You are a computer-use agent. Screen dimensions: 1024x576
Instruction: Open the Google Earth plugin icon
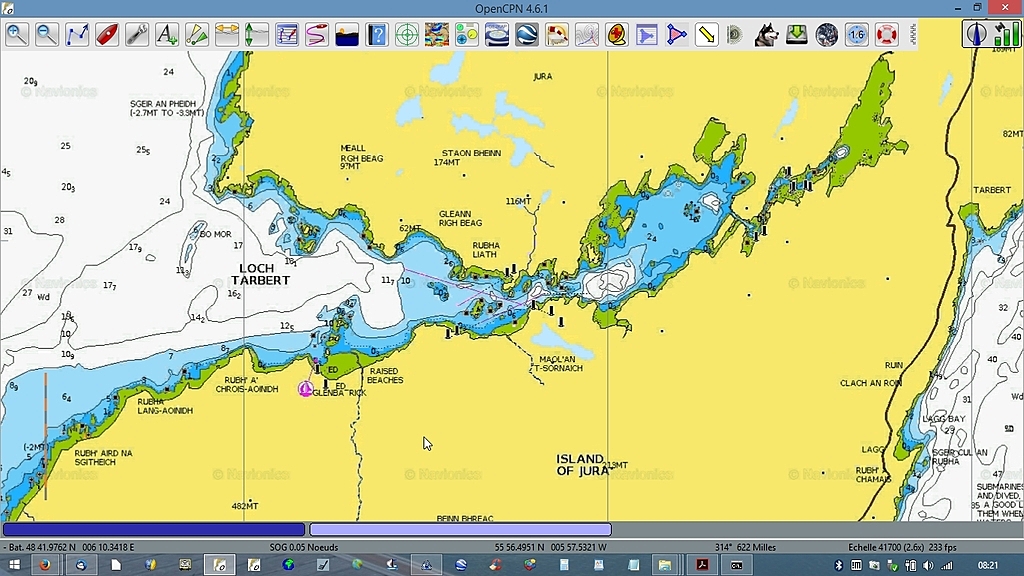(527, 35)
